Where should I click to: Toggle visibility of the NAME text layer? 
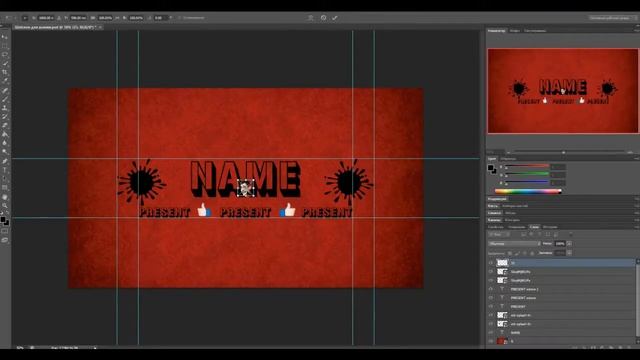click(491, 332)
